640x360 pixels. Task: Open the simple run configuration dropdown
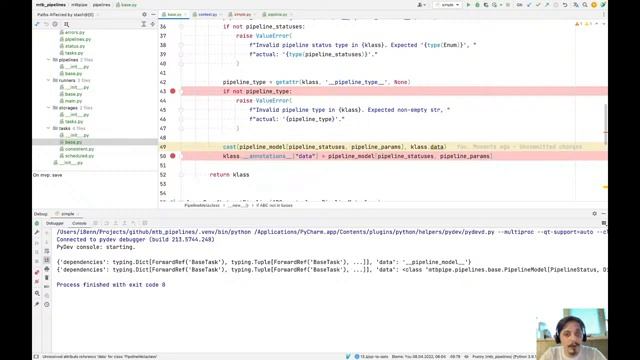(448, 5)
